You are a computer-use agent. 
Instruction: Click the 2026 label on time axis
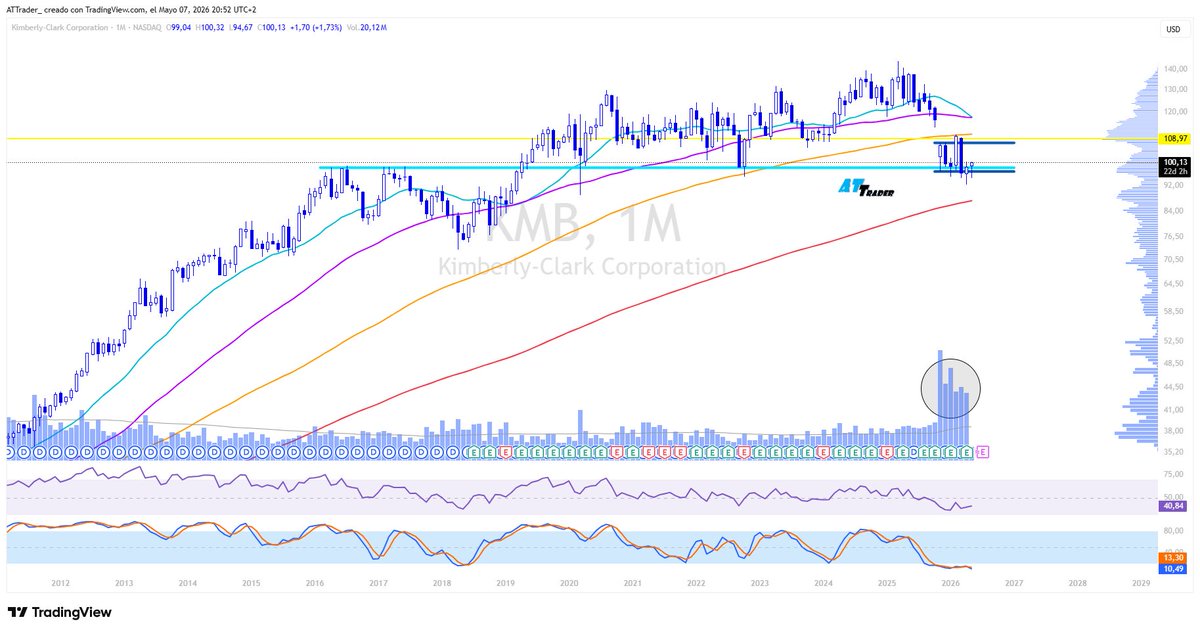(x=951, y=582)
